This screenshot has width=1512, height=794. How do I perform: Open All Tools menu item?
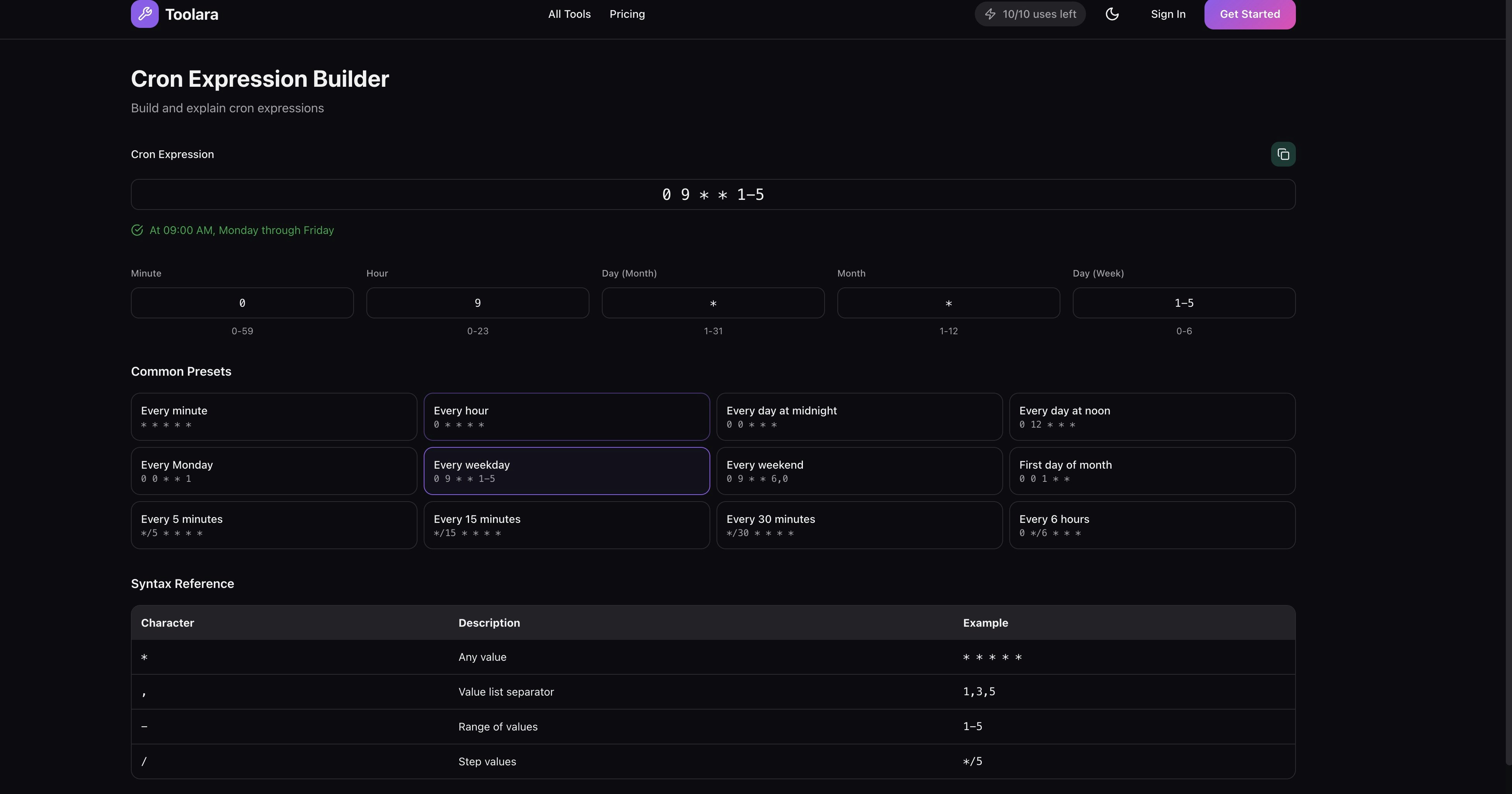click(569, 14)
